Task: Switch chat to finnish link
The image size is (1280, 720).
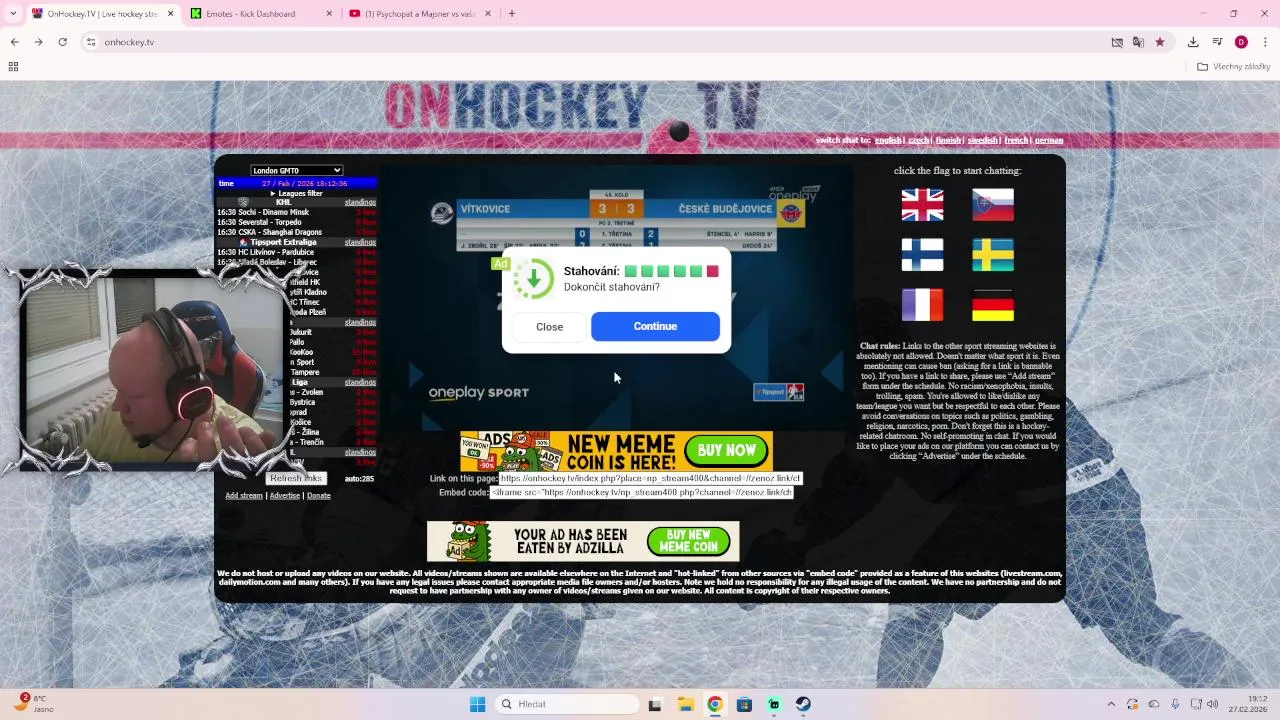Action: click(948, 140)
